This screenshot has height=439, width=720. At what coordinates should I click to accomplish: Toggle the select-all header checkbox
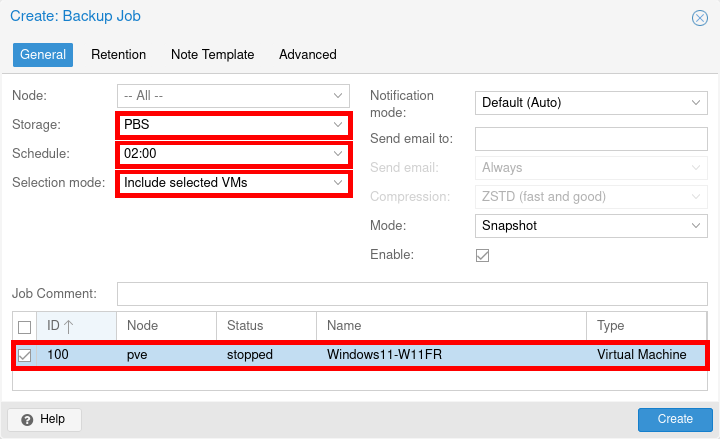point(25,326)
